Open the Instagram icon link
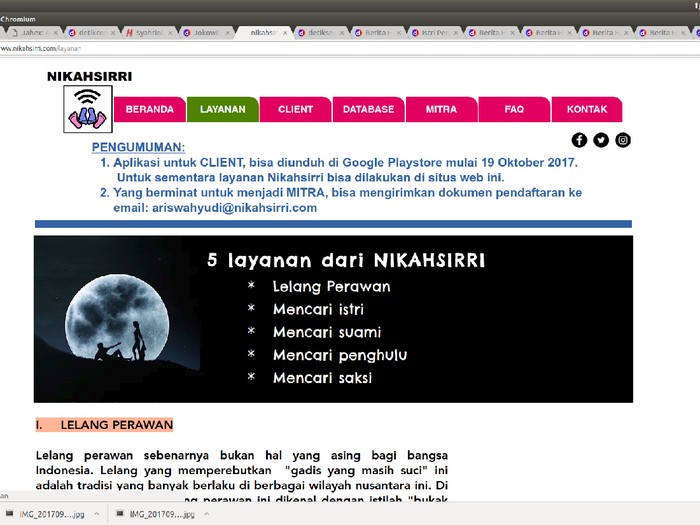The width and height of the screenshot is (700, 525). pos(623,140)
